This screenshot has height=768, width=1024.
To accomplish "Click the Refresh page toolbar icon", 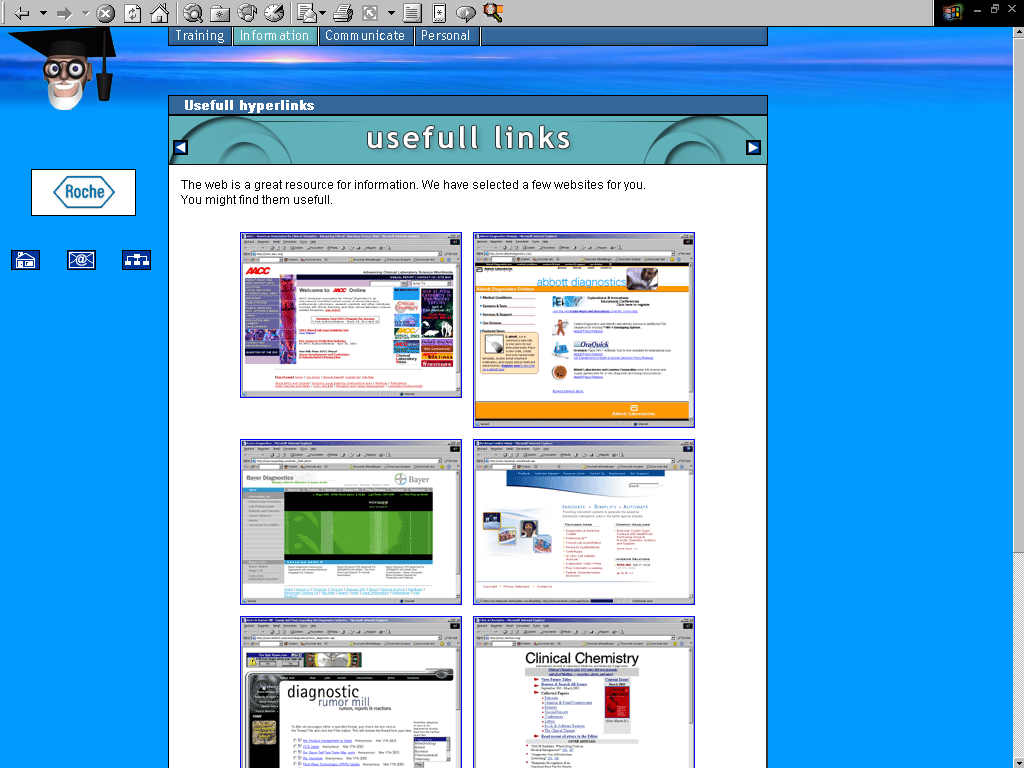I will (132, 13).
